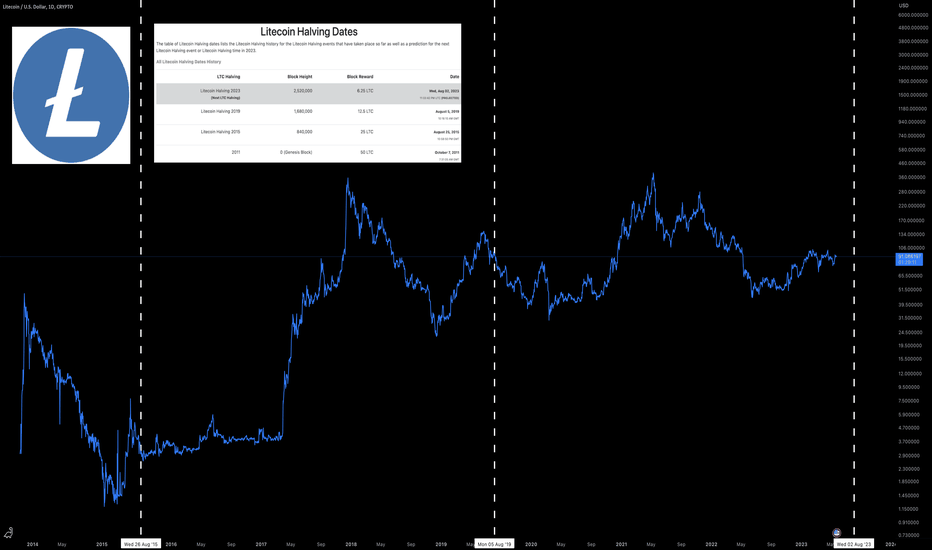Click the 1.150000 label on the price axis
Screen dimensions: 932x550
909,509
